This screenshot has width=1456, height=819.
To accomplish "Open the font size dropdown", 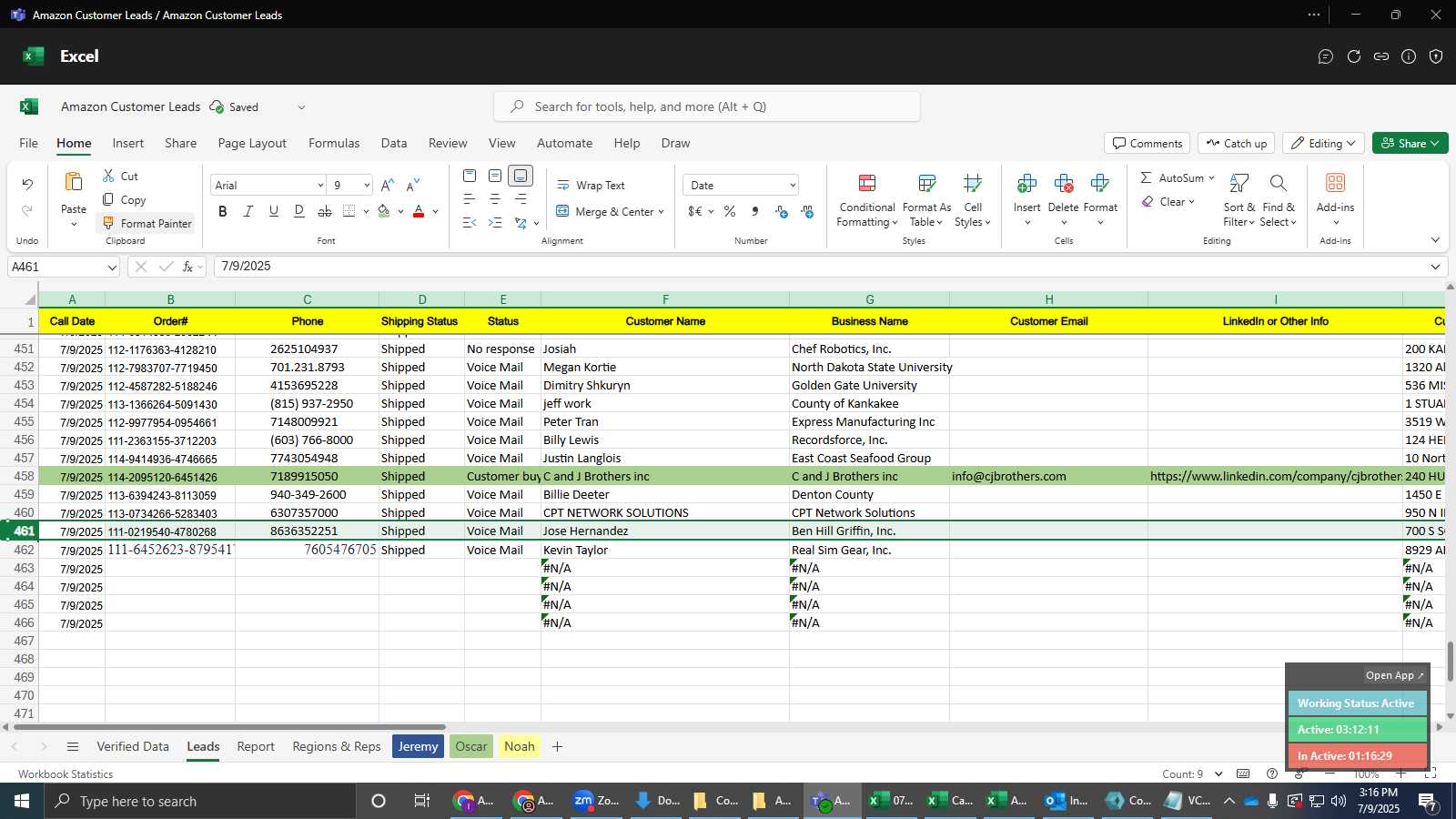I will point(367,185).
